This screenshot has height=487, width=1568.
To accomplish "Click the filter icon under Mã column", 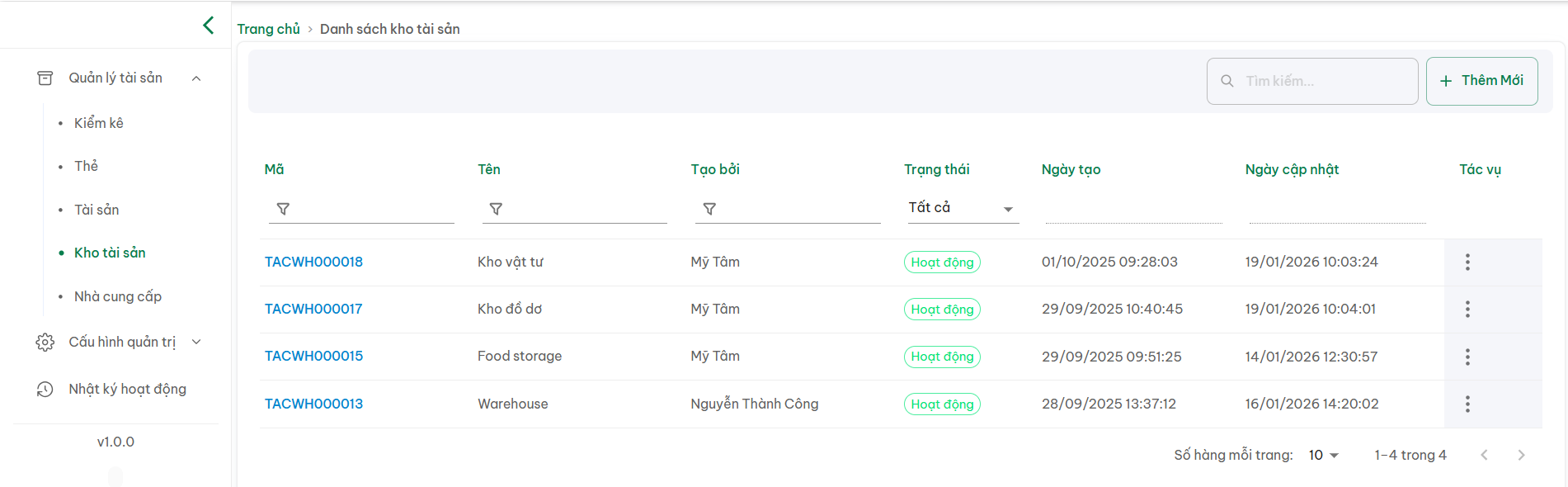I will pos(283,210).
